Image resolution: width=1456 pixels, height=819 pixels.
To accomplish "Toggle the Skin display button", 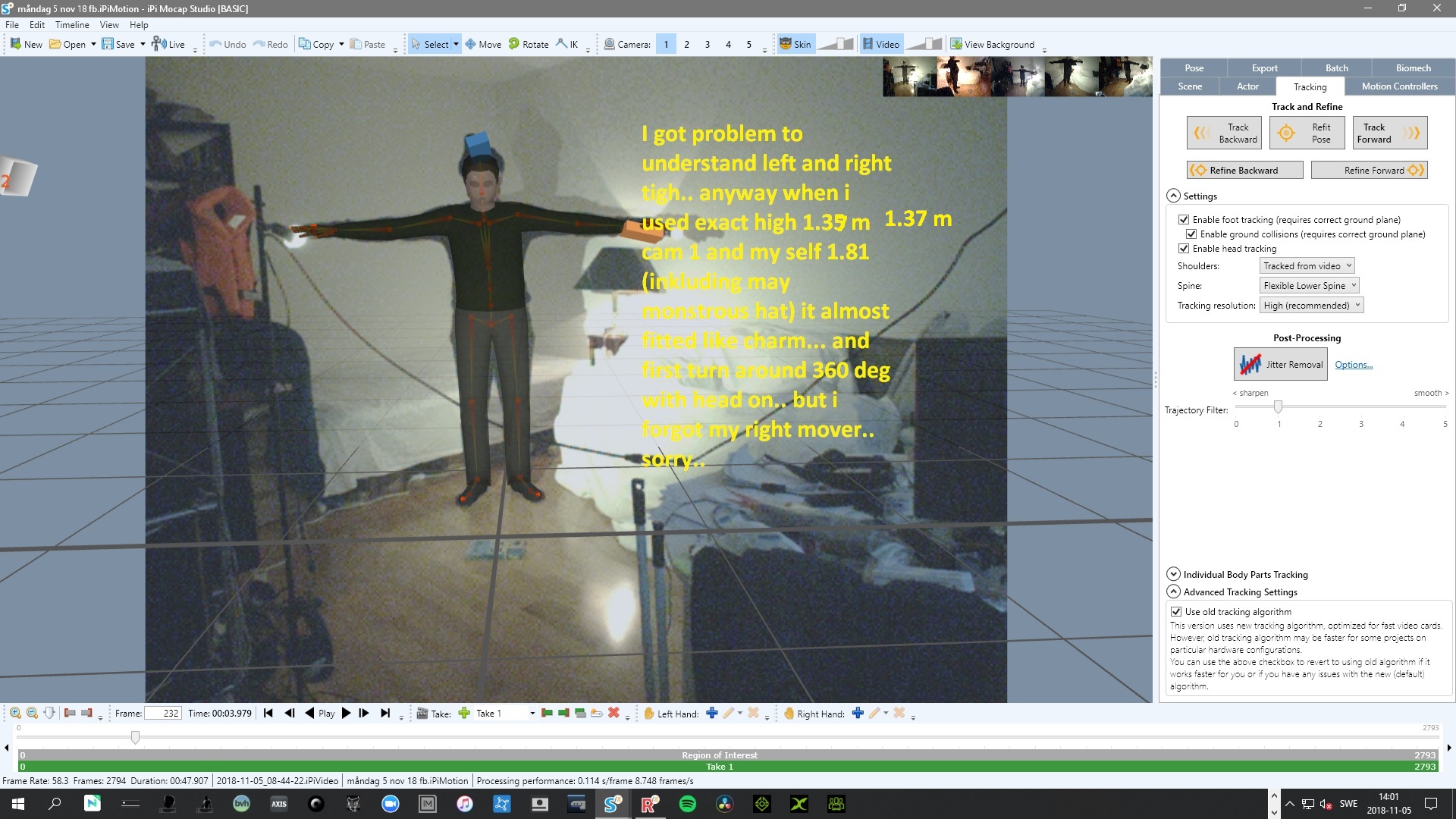I will coord(795,44).
